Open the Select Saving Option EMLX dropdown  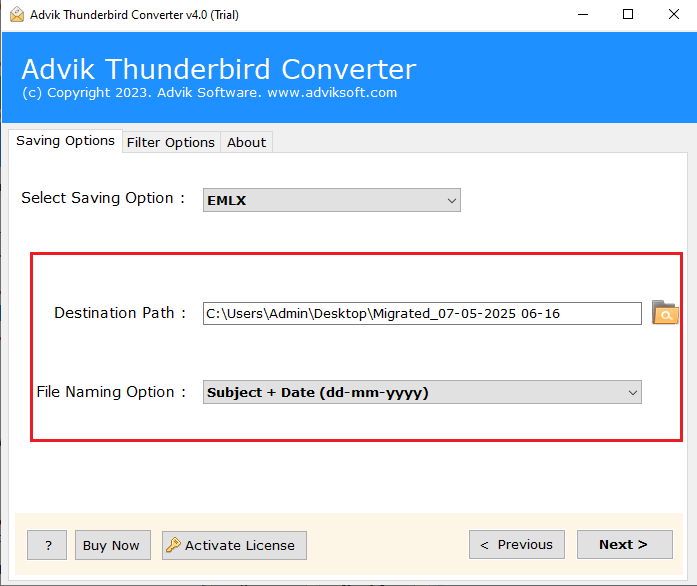tap(332, 200)
